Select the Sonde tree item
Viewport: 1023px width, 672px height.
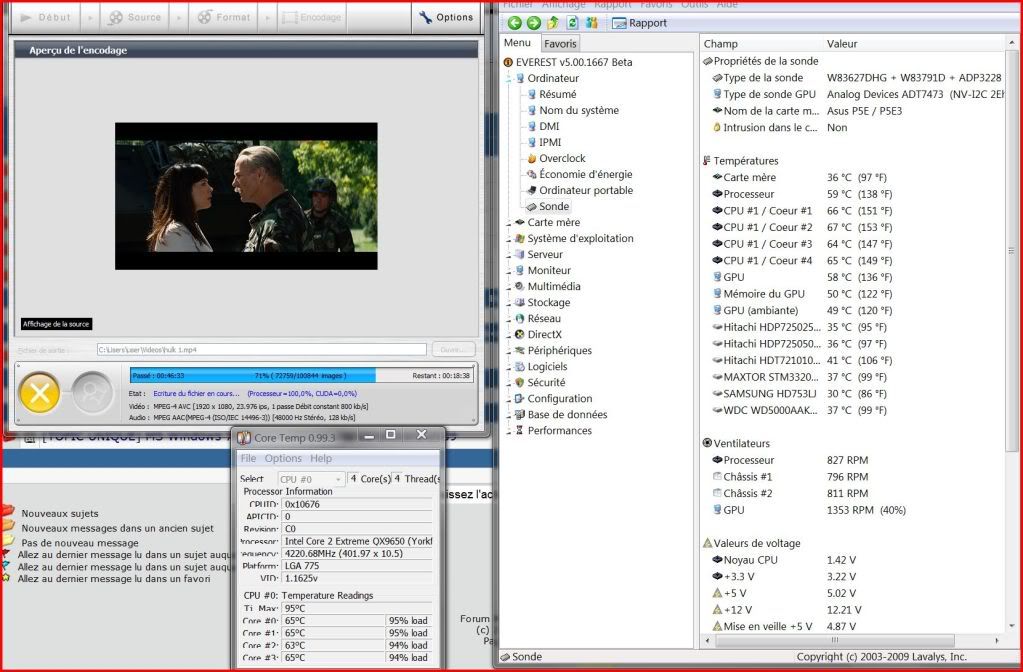[553, 206]
